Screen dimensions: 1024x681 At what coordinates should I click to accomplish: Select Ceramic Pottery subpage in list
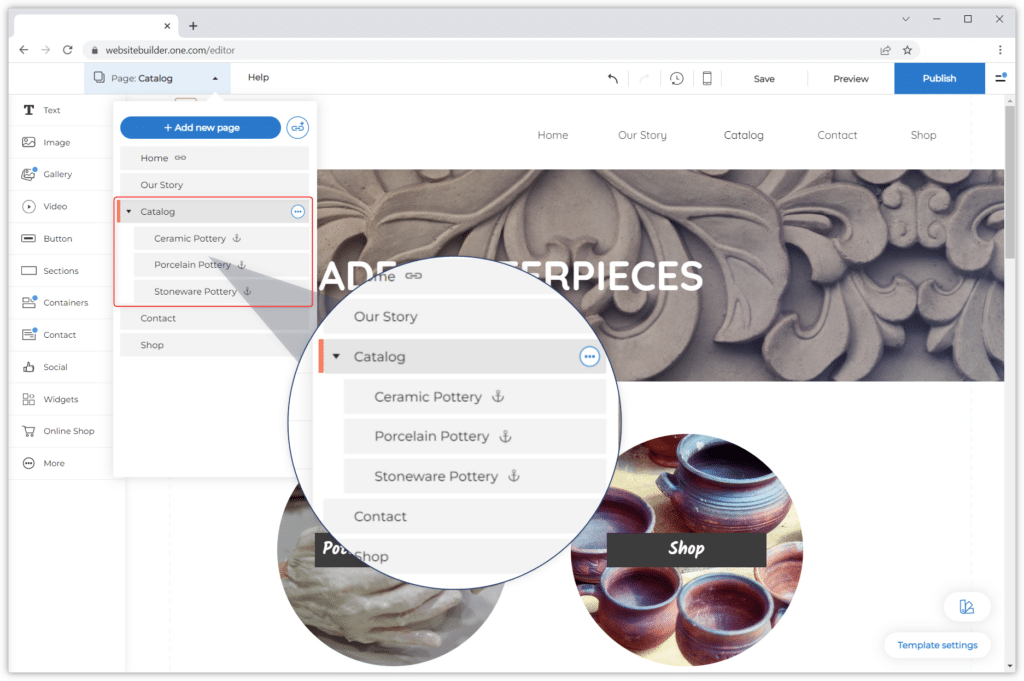[x=190, y=238]
